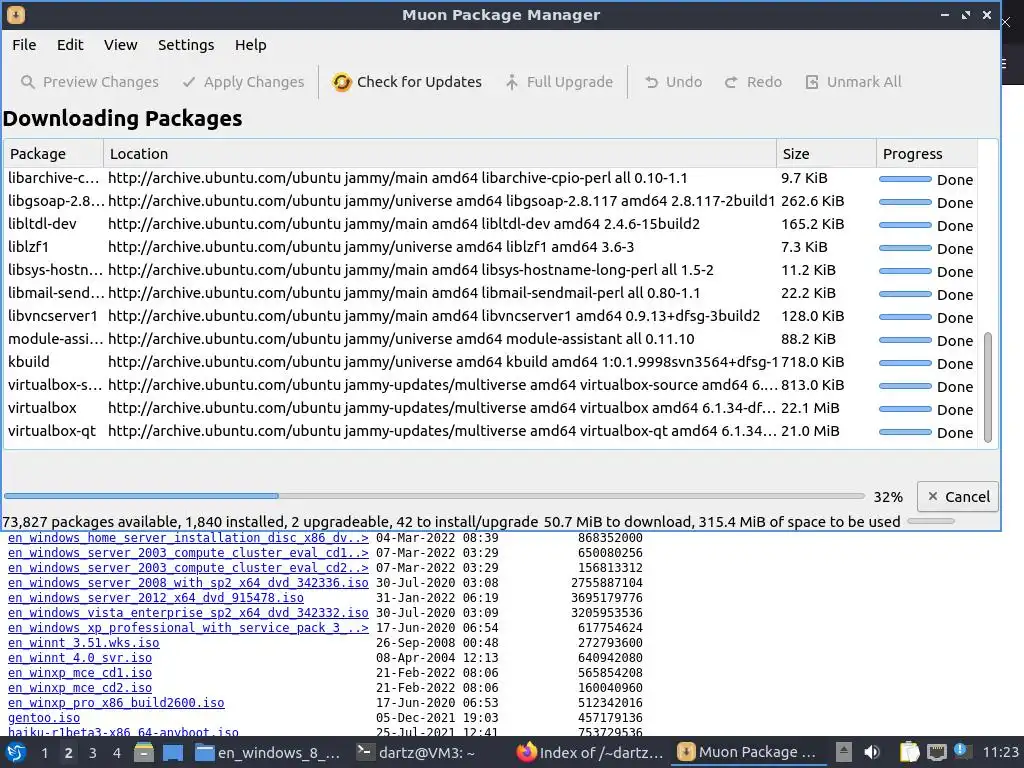Open the Help menu

point(251,45)
